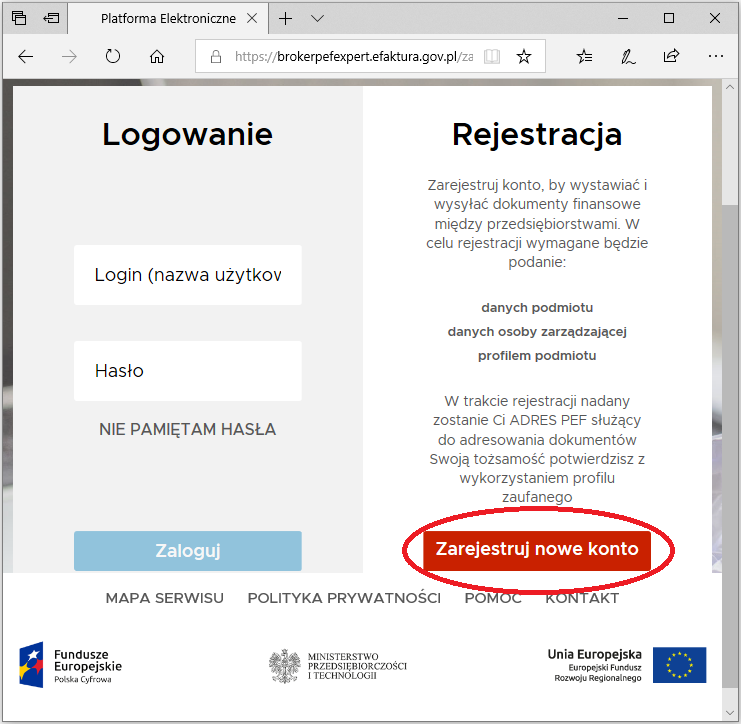The width and height of the screenshot is (741, 724).
Task: Select 'danych osoby zarządzającej' text
Action: point(537,332)
